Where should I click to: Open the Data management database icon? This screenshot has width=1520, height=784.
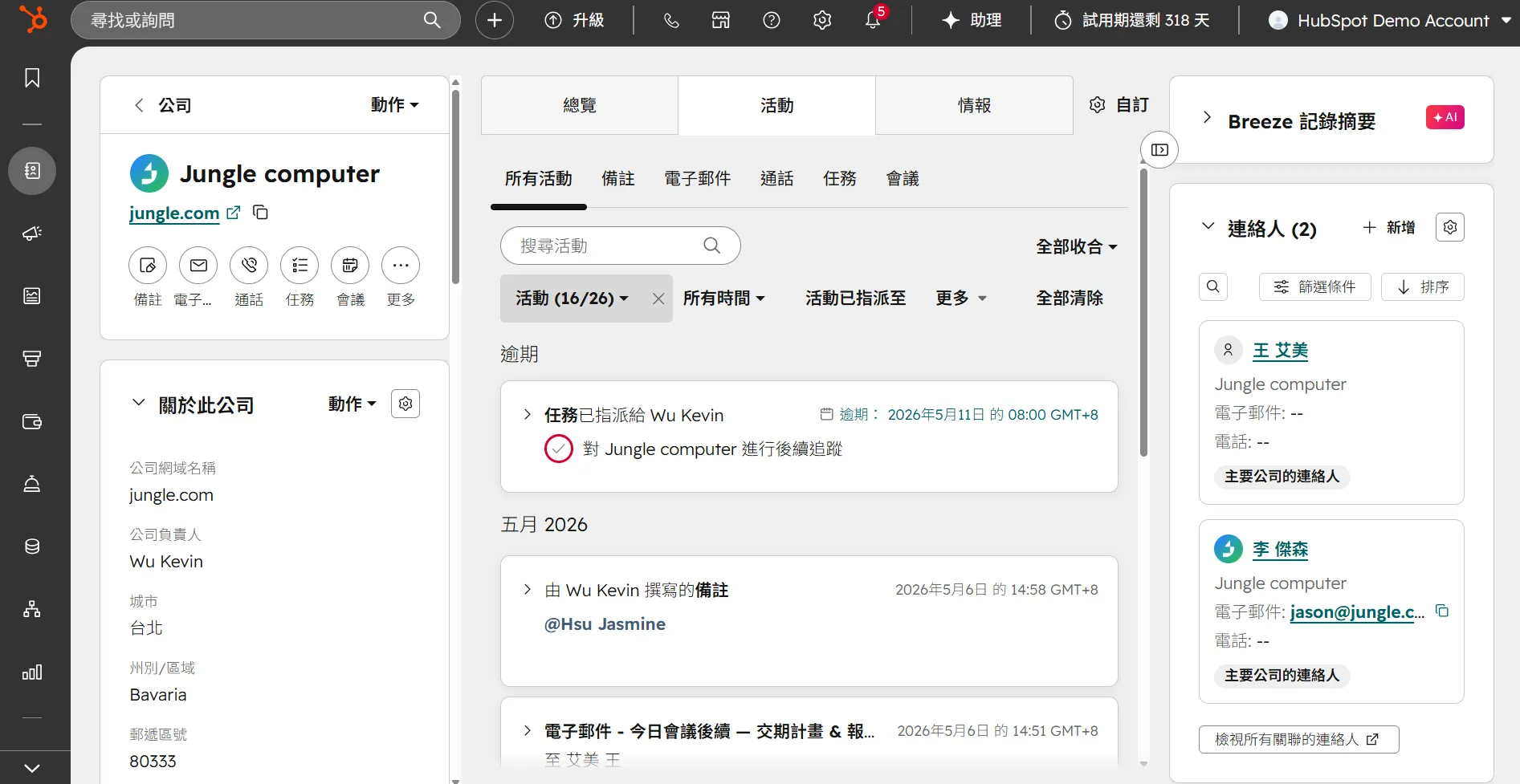(x=32, y=546)
